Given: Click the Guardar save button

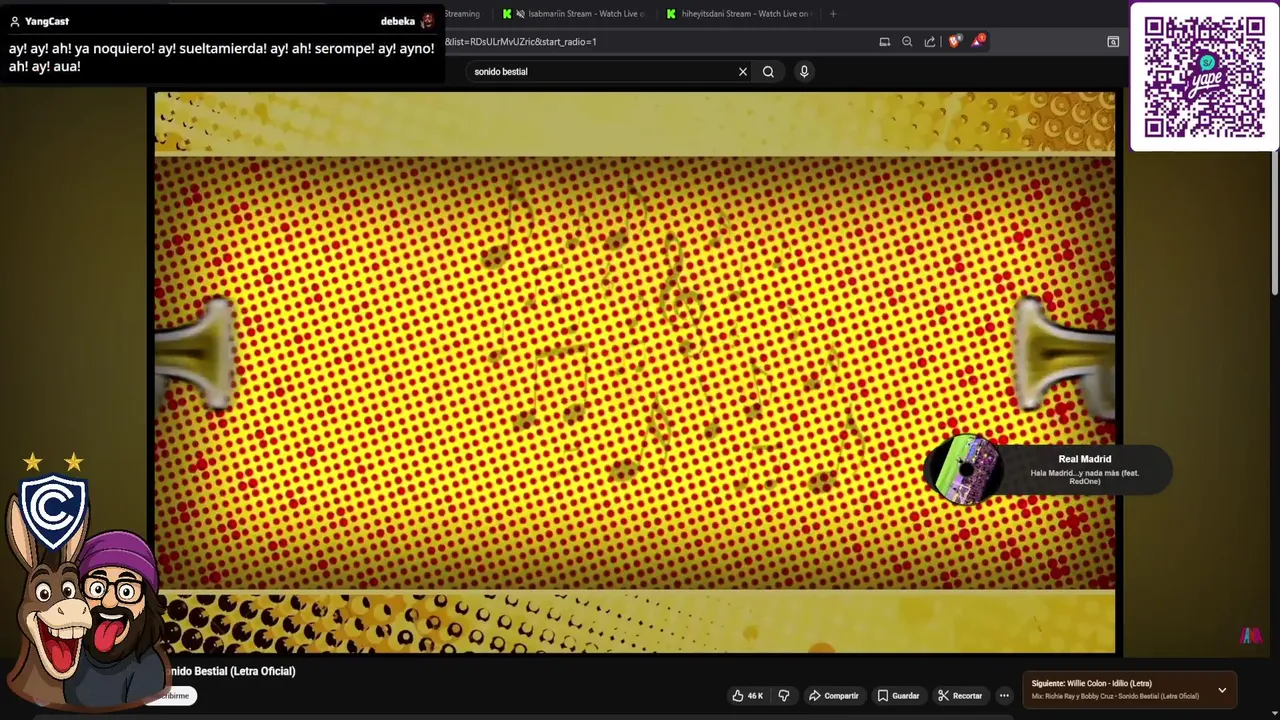Looking at the screenshot, I should 898,696.
